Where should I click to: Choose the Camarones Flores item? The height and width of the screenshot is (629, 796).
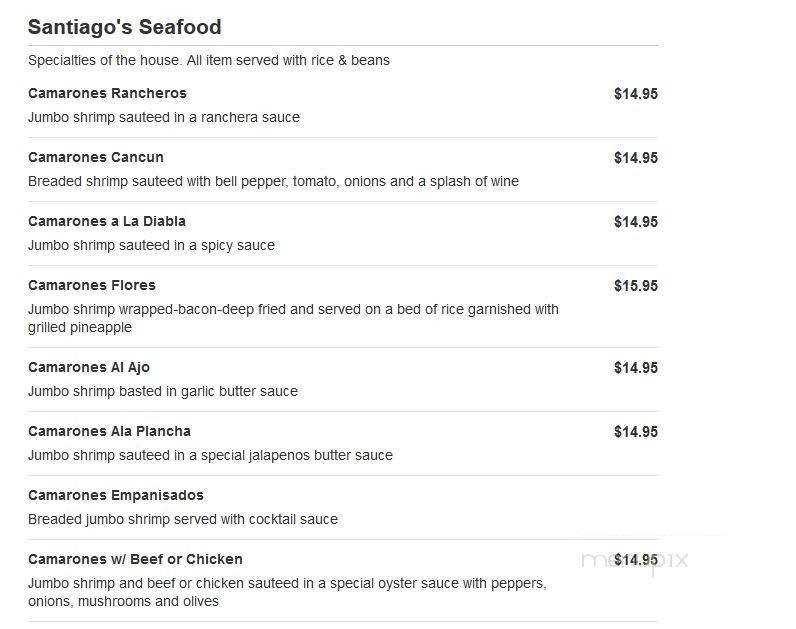click(x=92, y=285)
